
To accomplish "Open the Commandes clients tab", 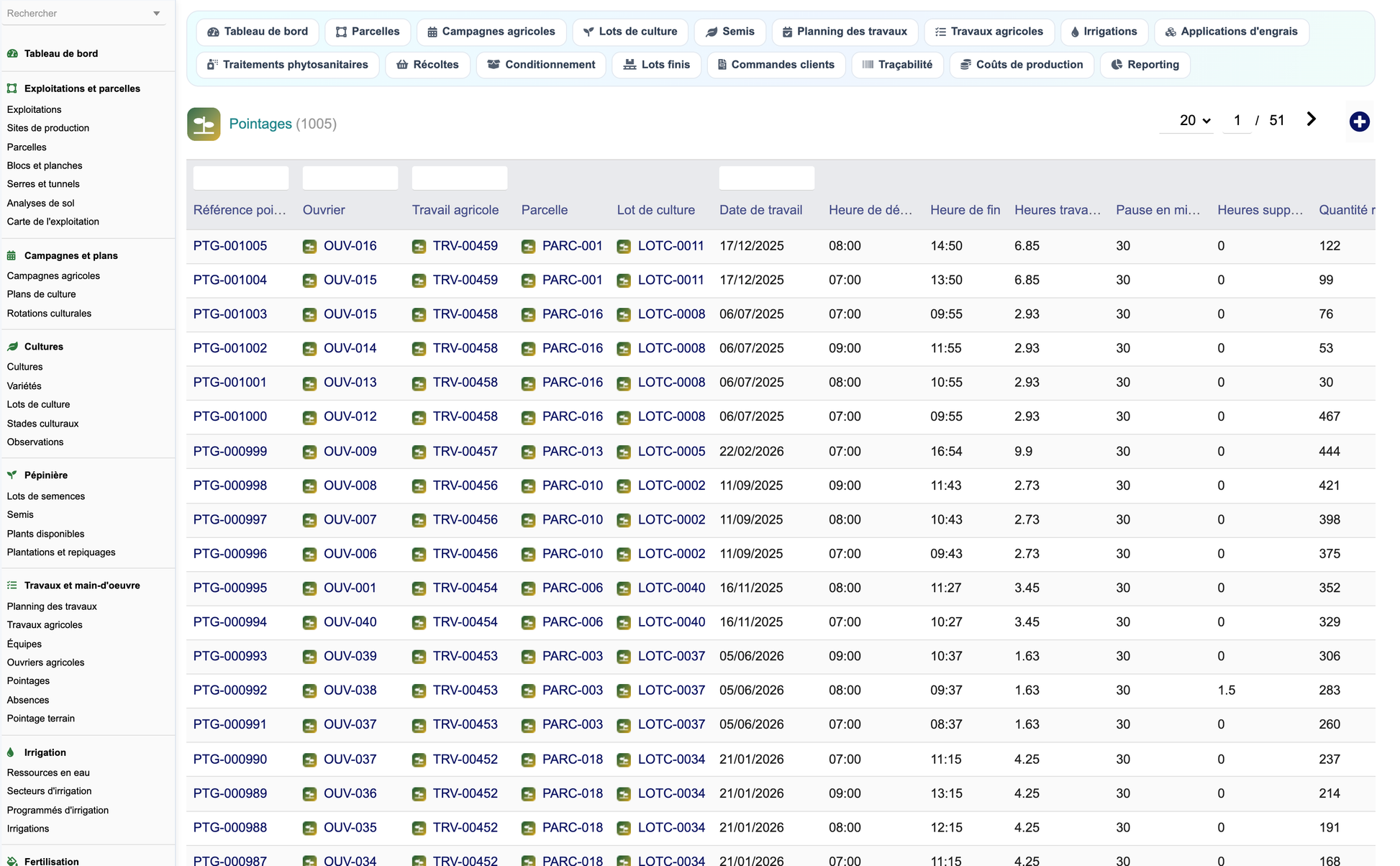I will [x=776, y=65].
